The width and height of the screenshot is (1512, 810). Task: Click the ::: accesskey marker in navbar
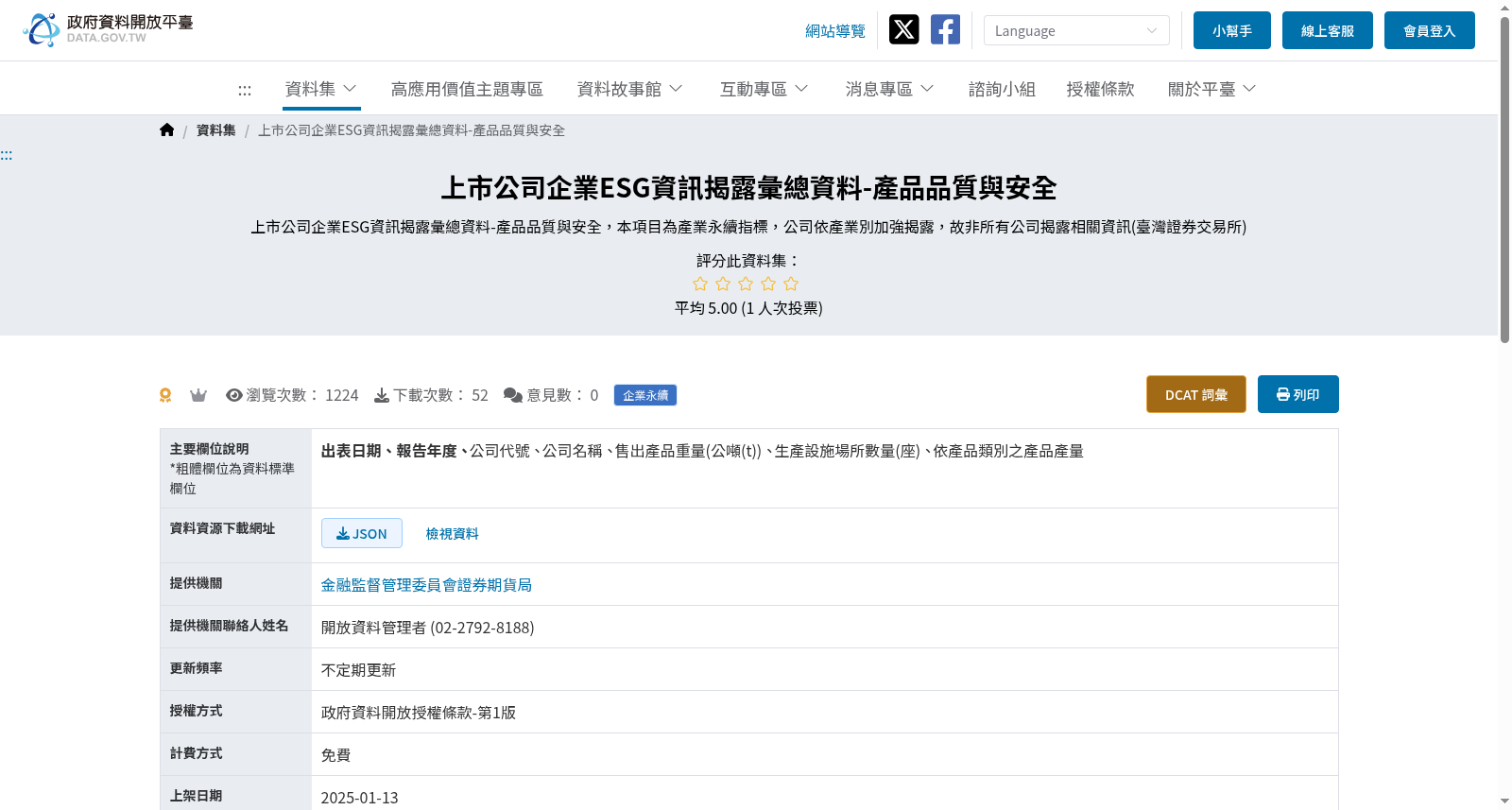click(245, 91)
